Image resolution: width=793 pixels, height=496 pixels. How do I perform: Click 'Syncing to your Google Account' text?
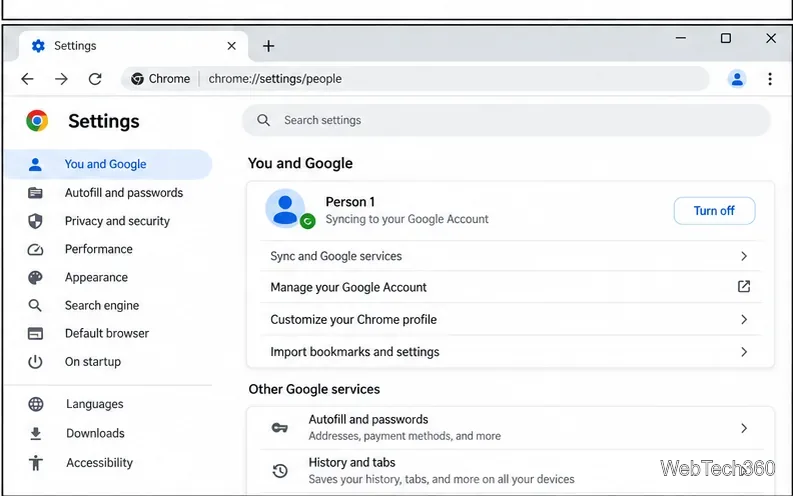pos(407,219)
